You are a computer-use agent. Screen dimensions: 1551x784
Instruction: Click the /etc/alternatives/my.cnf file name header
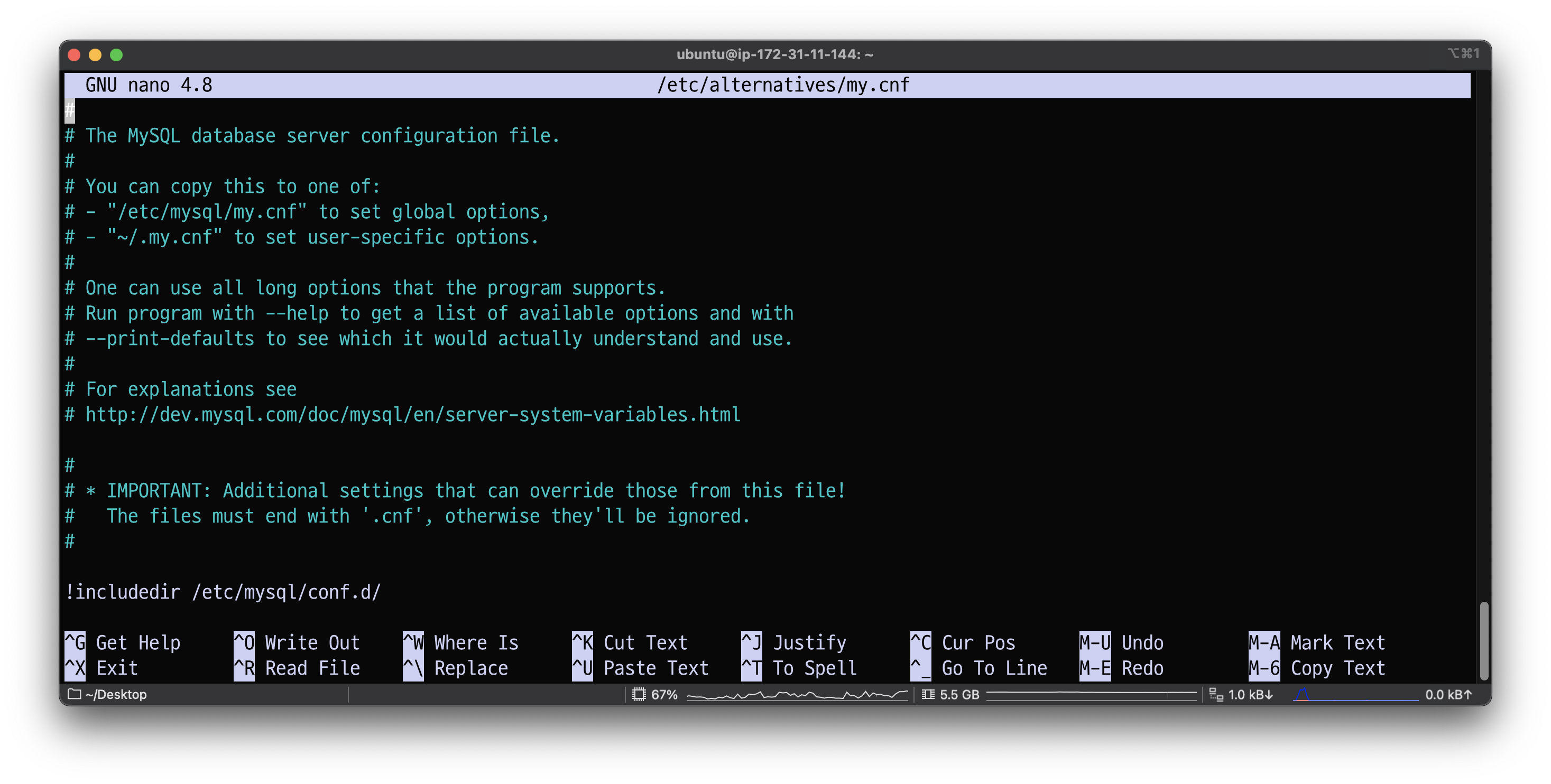783,85
